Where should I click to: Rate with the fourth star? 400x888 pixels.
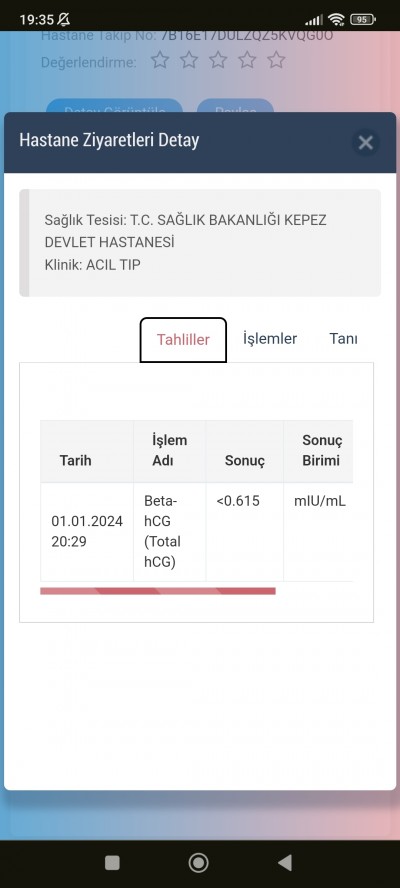(247, 60)
